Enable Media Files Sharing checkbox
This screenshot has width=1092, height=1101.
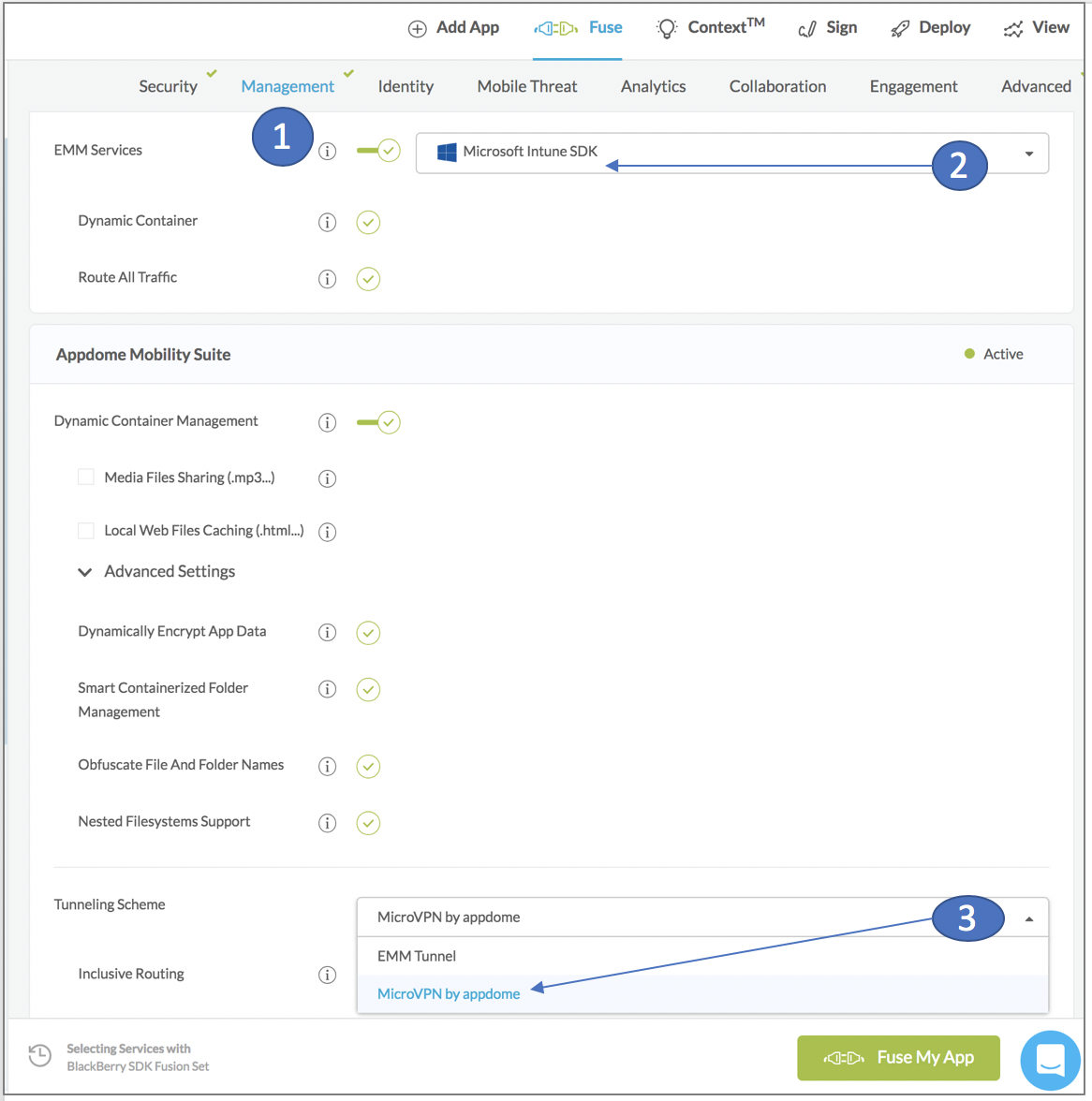[x=85, y=477]
